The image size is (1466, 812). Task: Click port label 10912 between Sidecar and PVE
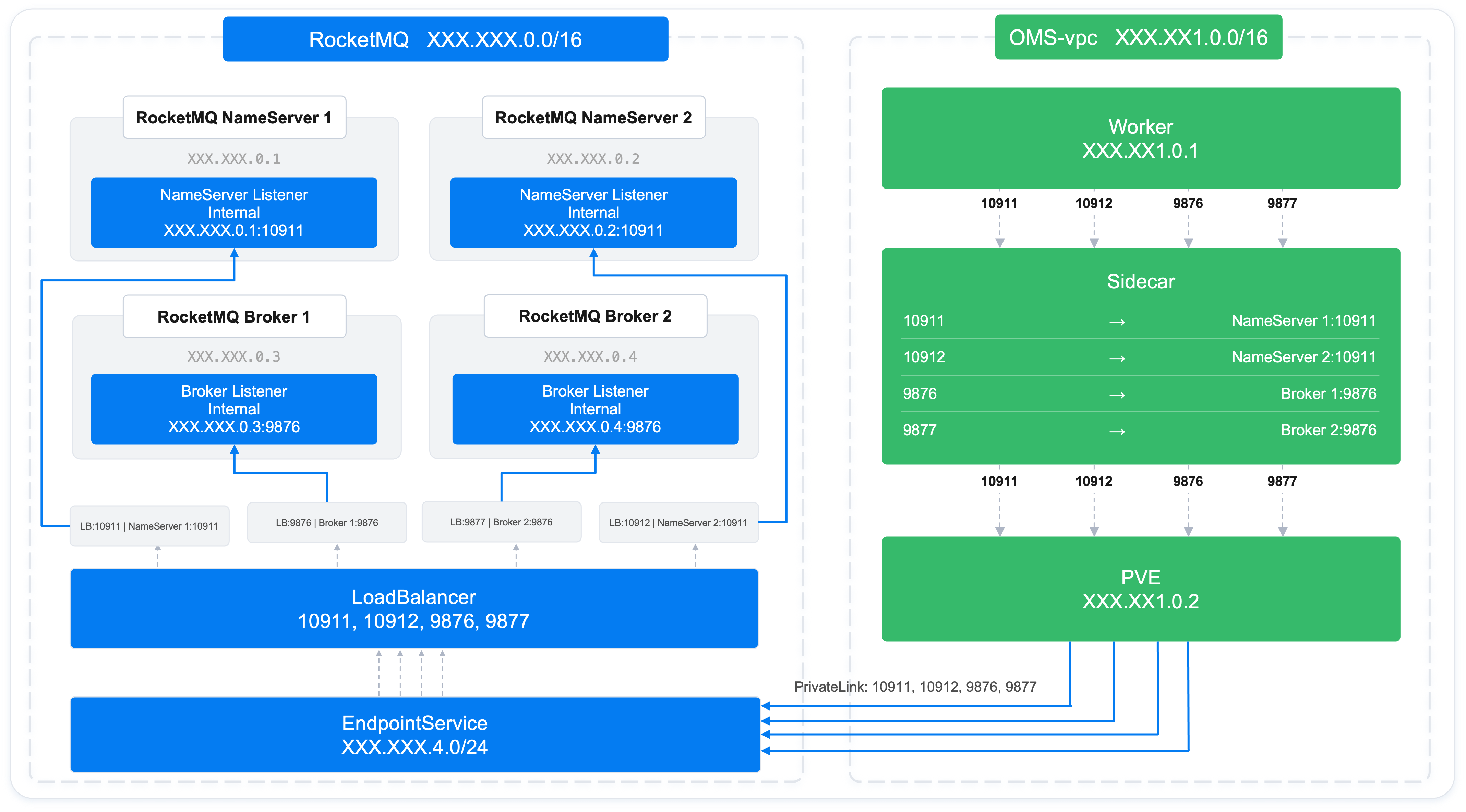pyautogui.click(x=1093, y=481)
